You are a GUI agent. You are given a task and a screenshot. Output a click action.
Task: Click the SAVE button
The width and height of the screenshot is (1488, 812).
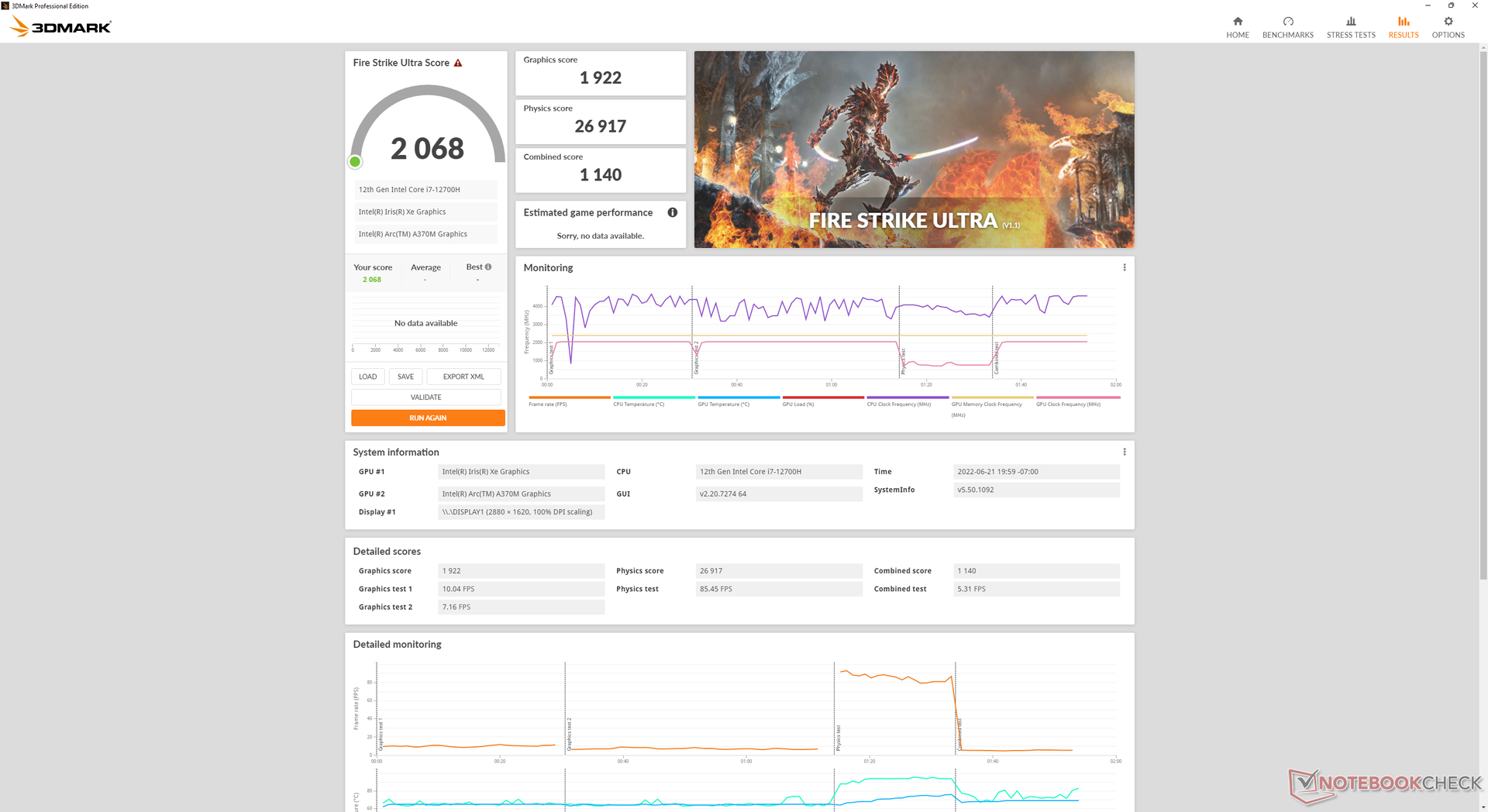pyautogui.click(x=405, y=377)
